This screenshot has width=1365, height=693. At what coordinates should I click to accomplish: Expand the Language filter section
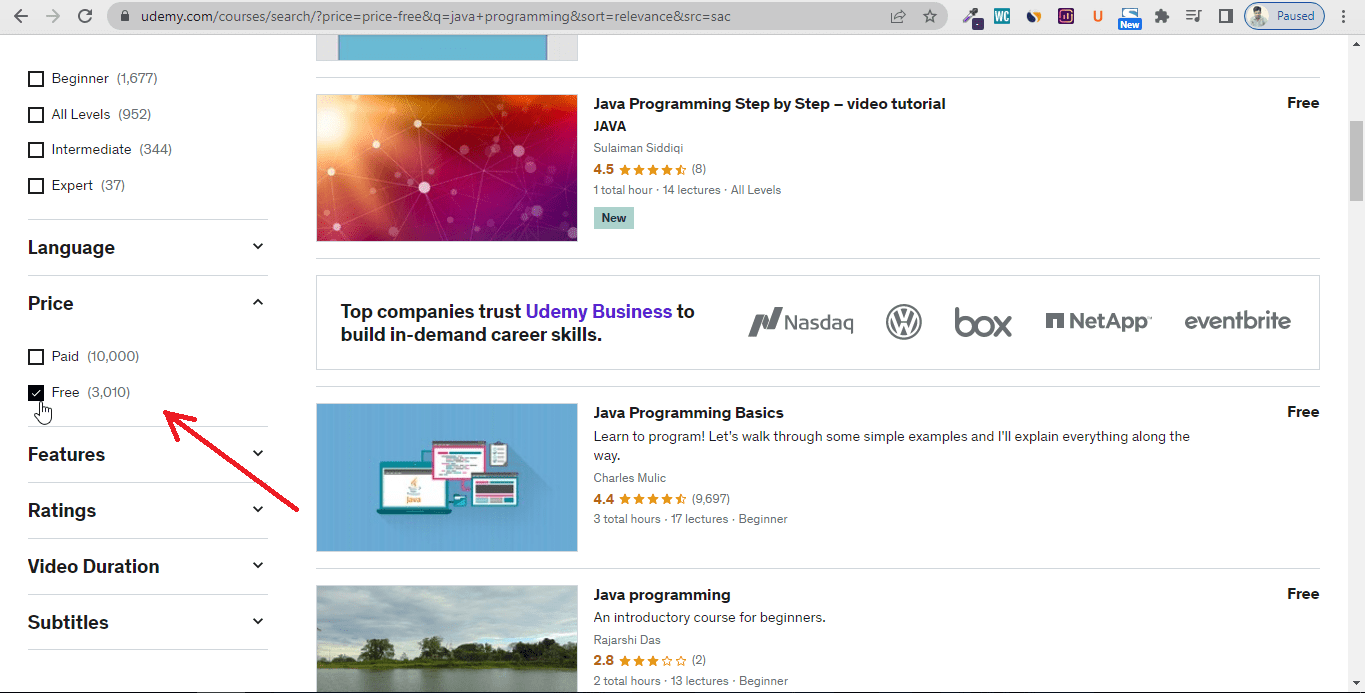[147, 247]
